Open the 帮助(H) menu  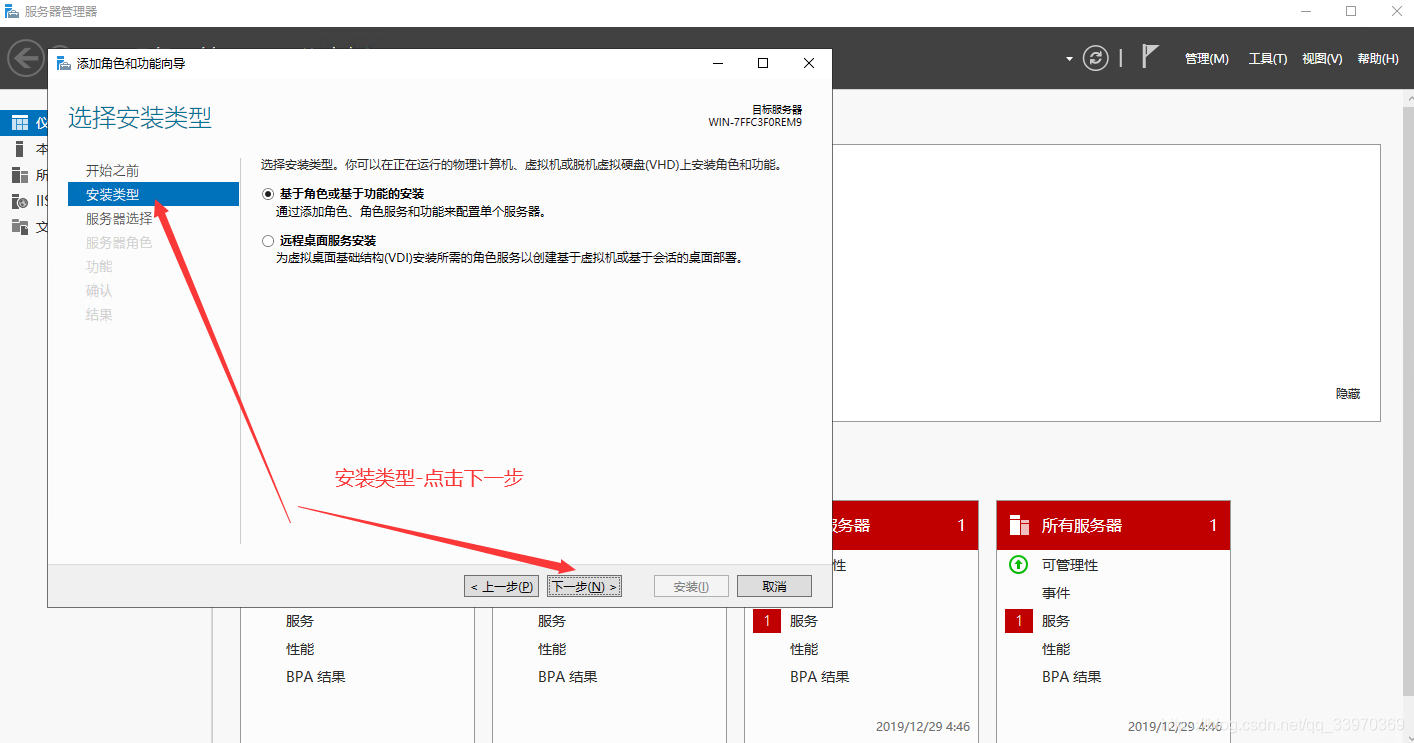(1377, 59)
